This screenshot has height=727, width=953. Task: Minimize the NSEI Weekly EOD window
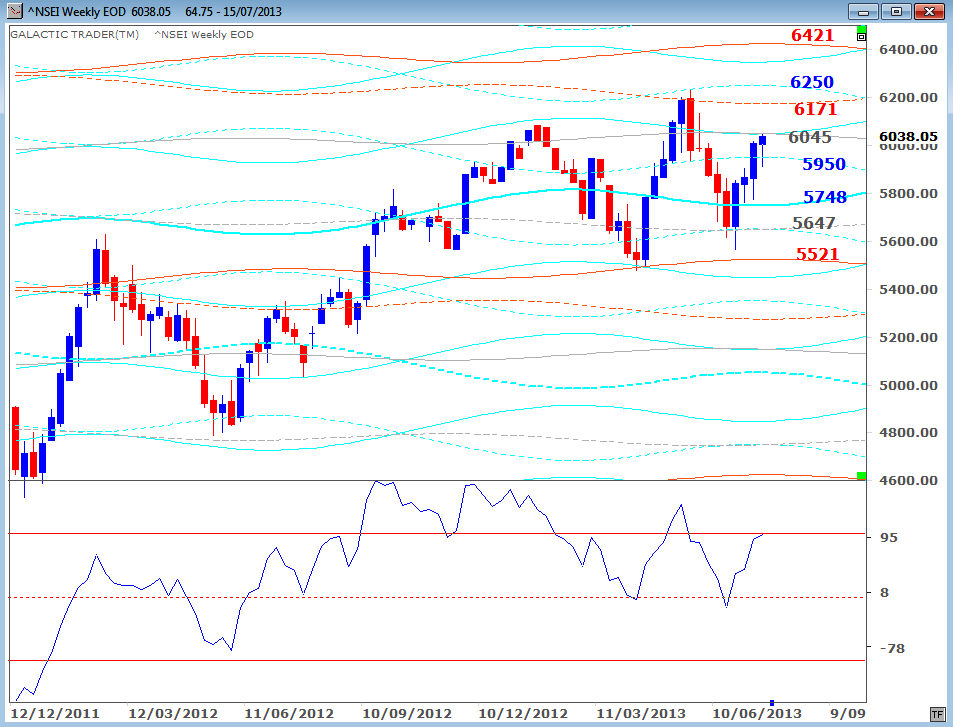click(x=863, y=11)
